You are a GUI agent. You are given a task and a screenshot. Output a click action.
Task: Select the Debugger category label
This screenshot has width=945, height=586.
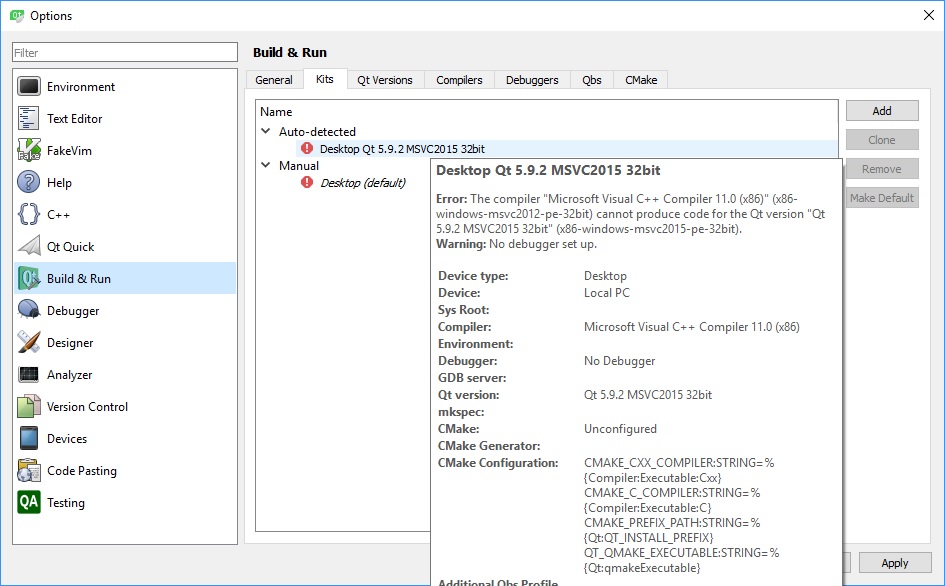click(x=73, y=310)
